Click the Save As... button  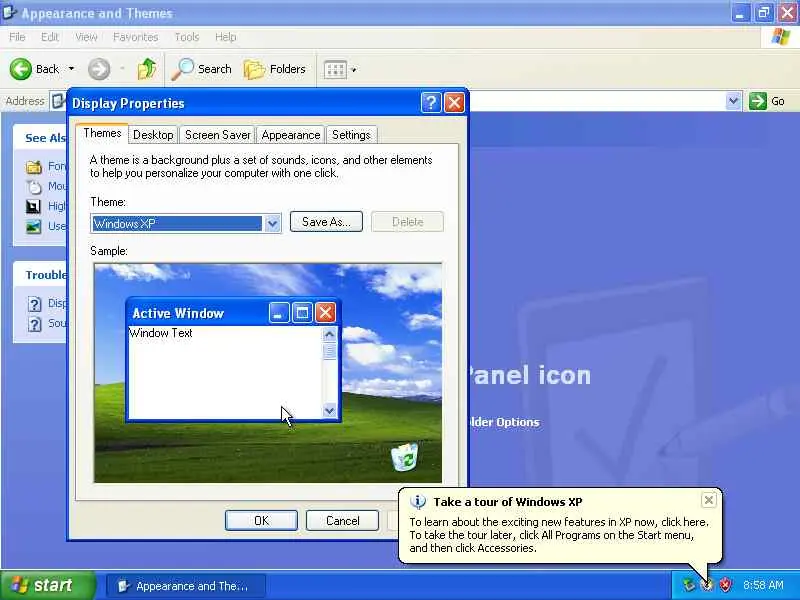326,222
